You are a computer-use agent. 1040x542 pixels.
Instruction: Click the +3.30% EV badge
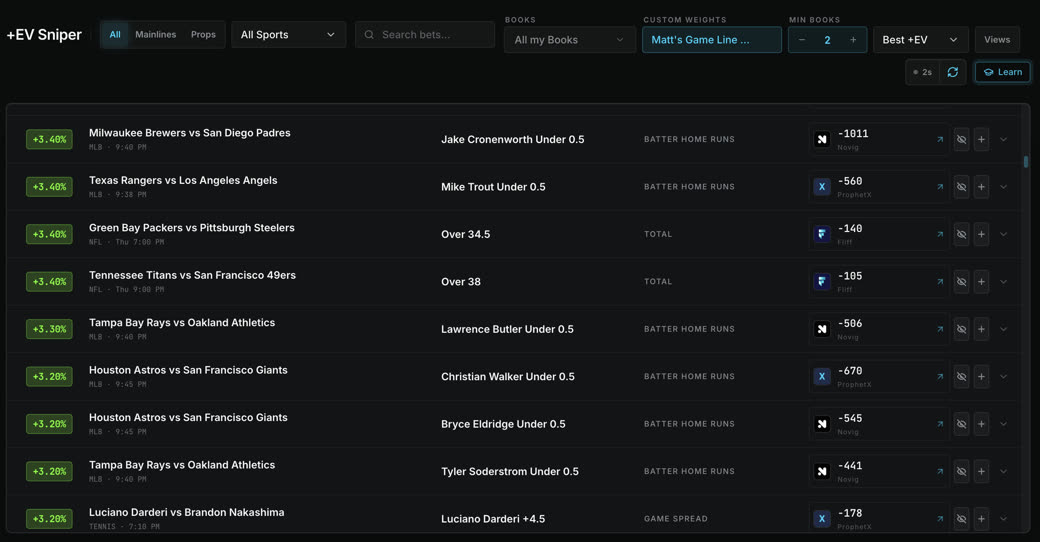[49, 329]
